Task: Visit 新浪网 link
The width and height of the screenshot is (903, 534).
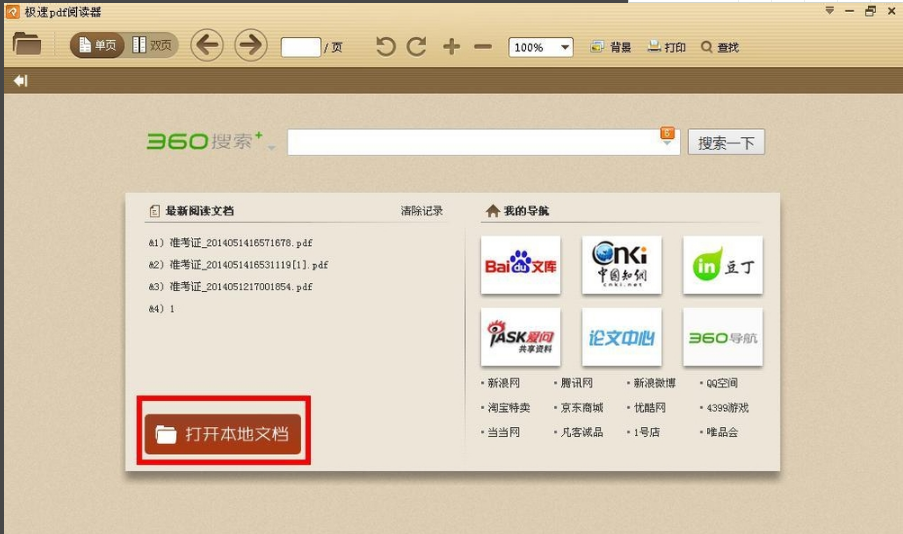Action: (503, 383)
